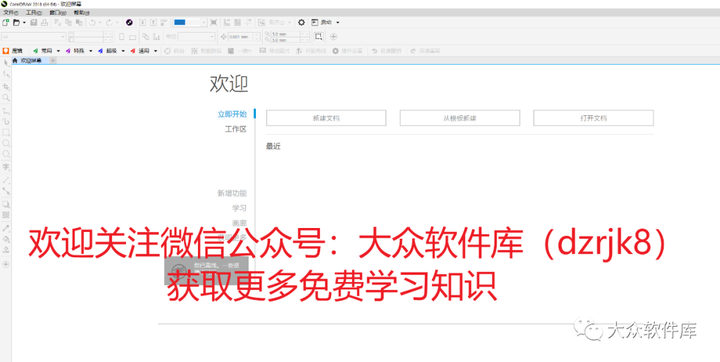Click the Redo arrow icon
This screenshot has width=720, height=362.
[109, 22]
